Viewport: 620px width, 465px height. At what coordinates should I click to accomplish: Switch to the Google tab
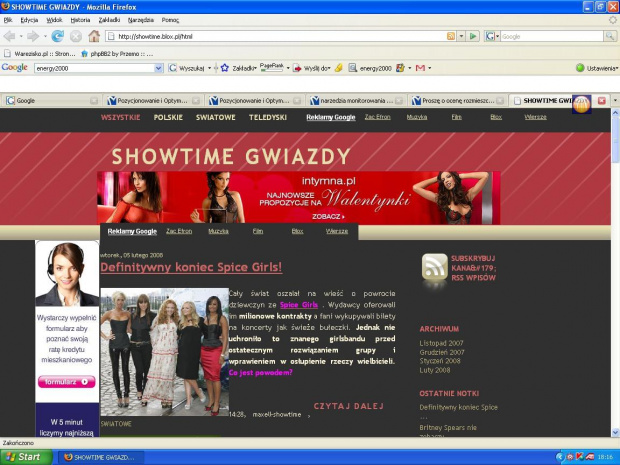(x=51, y=100)
